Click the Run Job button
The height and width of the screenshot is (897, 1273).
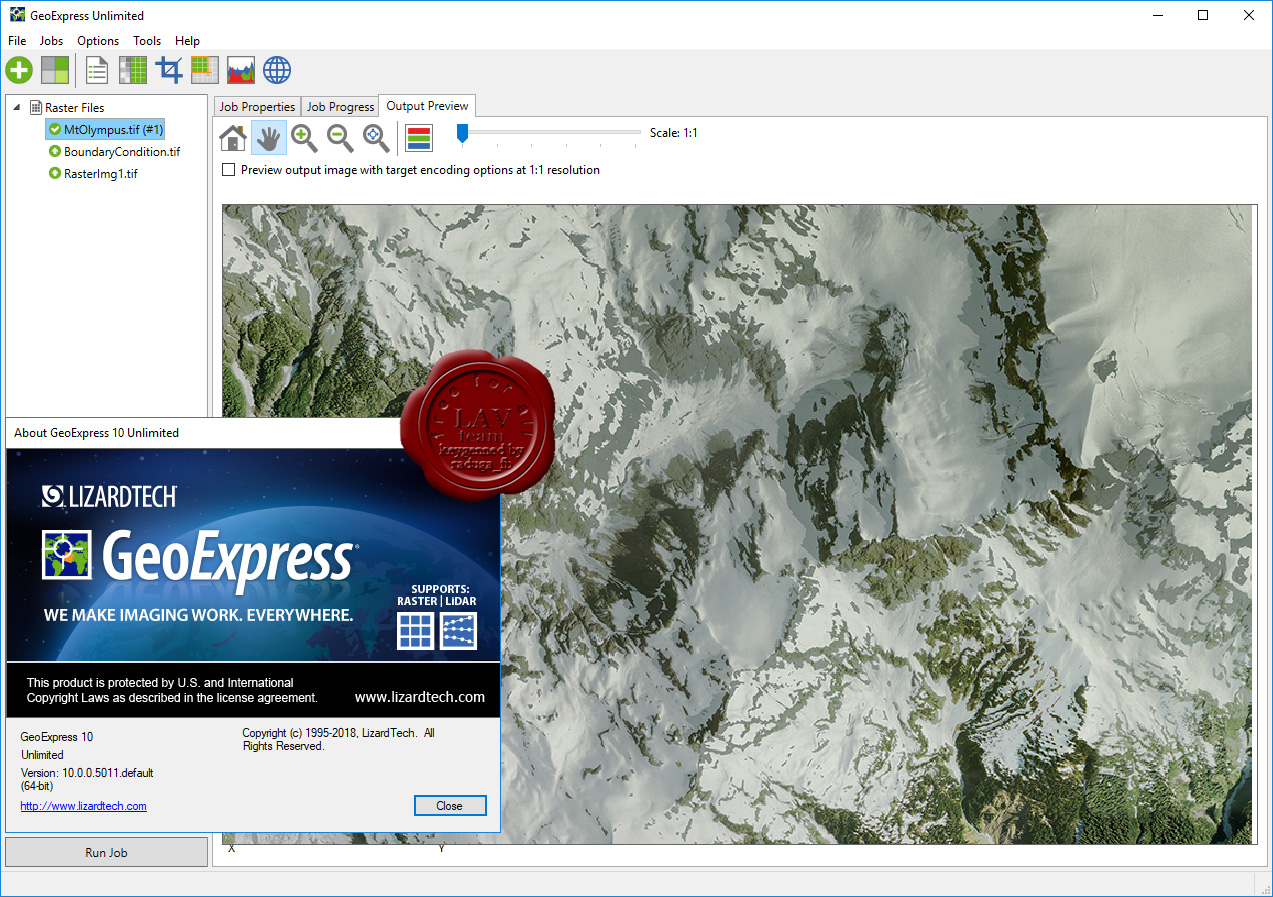coord(106,852)
